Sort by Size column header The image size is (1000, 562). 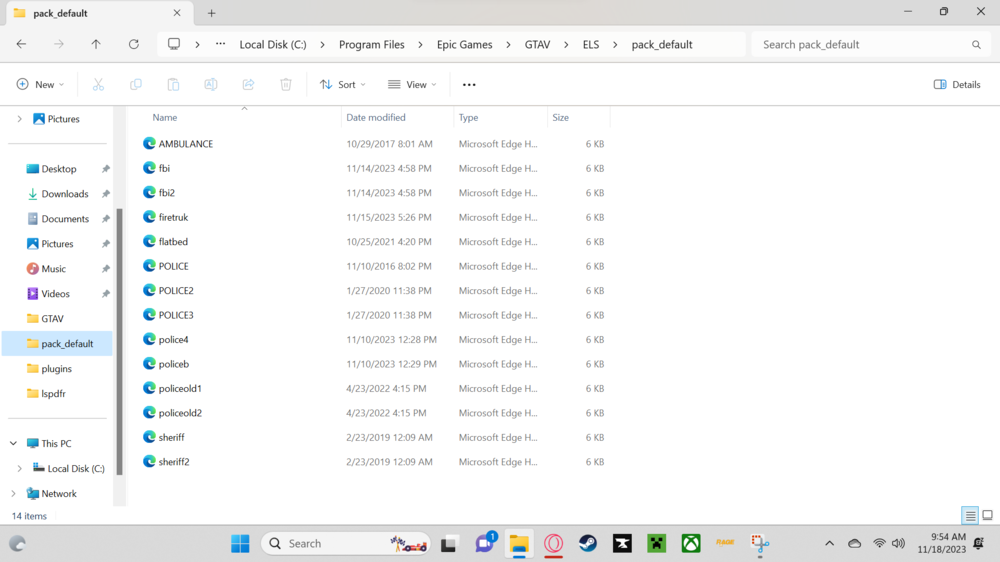tap(561, 117)
